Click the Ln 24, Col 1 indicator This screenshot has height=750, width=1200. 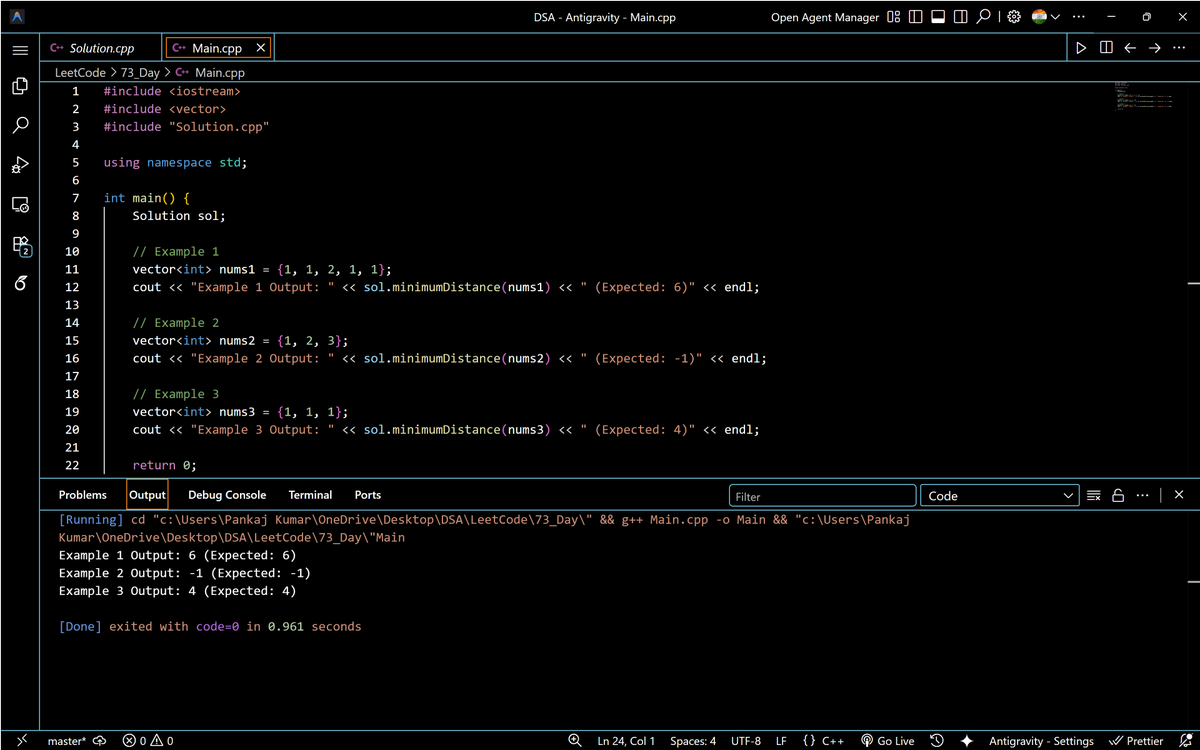[x=626, y=741]
